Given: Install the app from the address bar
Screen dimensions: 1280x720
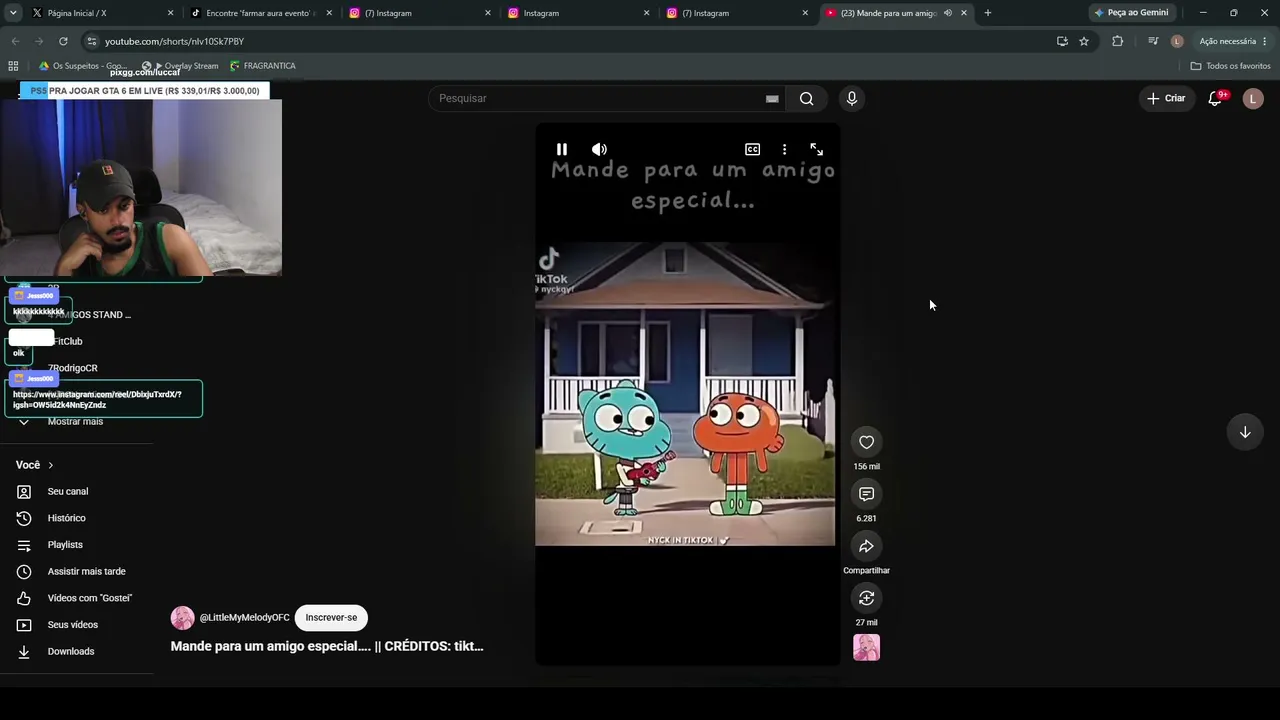Looking at the screenshot, I should click(1062, 41).
